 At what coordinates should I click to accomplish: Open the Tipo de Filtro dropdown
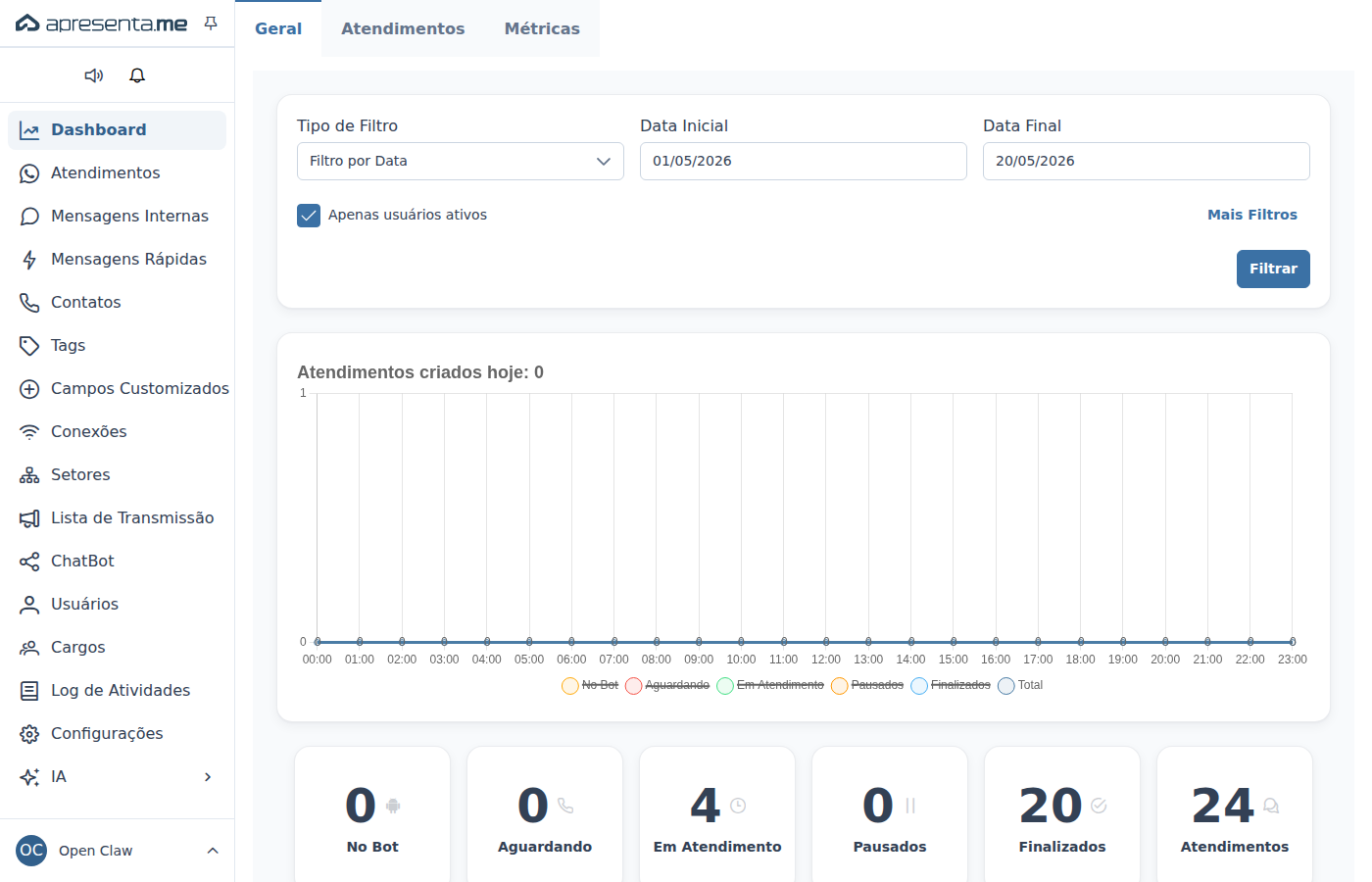coord(461,162)
